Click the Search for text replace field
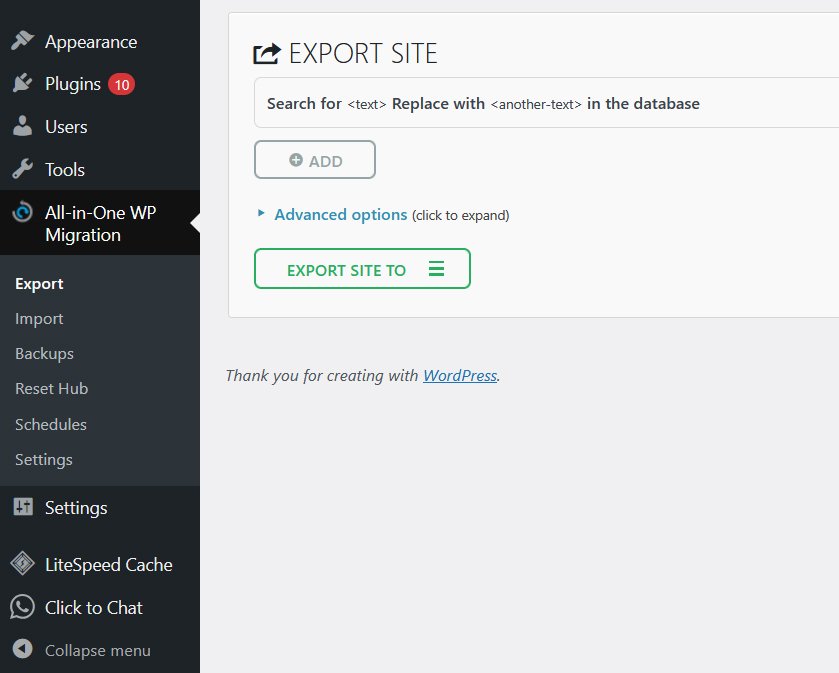 tap(546, 103)
